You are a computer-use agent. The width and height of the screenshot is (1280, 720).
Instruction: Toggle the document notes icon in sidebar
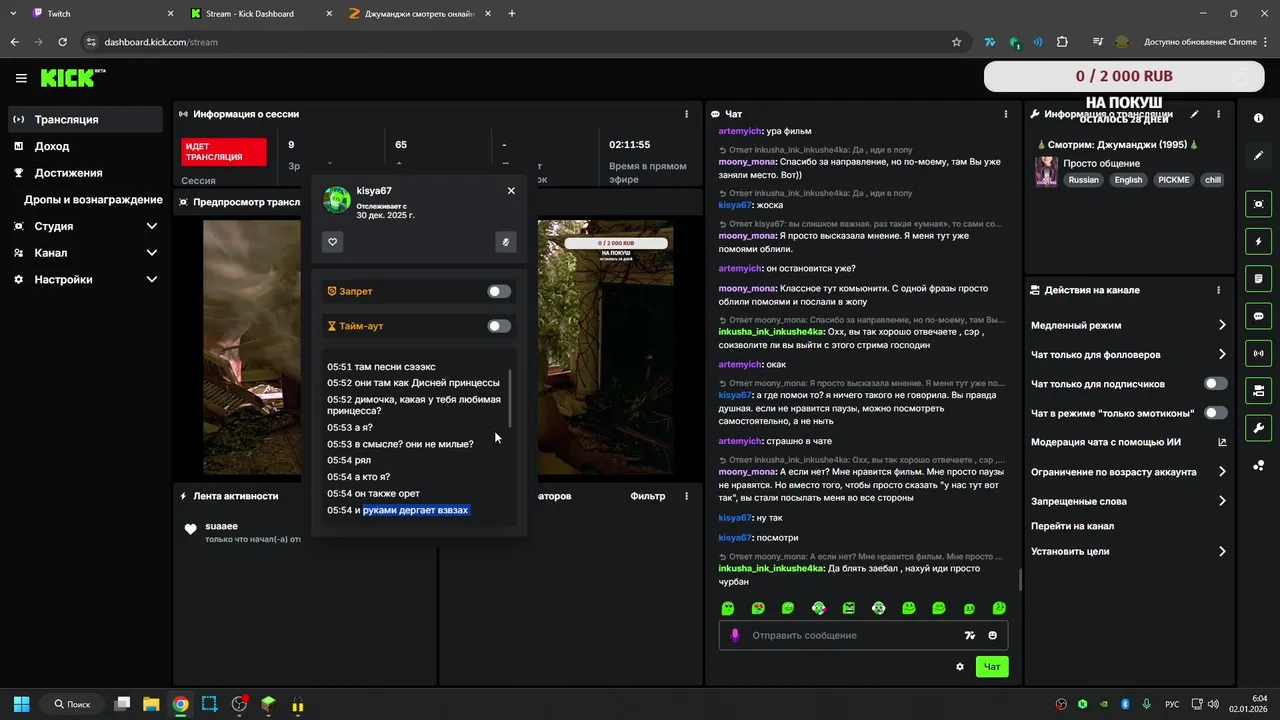point(1258,278)
